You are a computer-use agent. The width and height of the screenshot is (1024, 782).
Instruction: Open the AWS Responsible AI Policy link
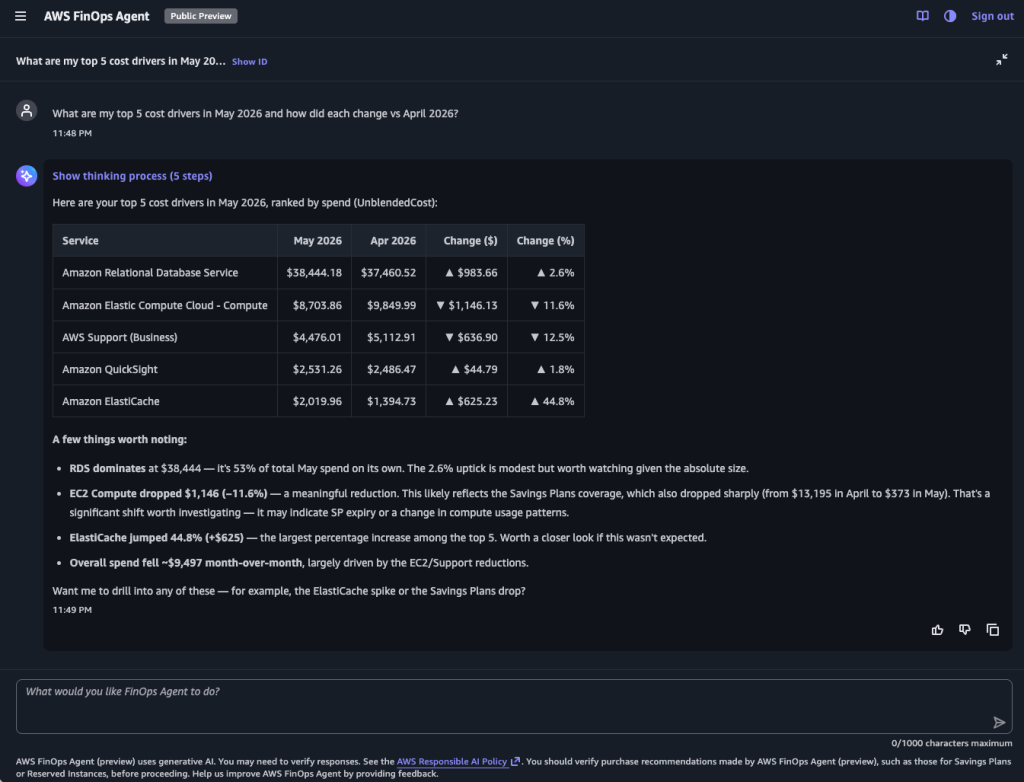(458, 761)
